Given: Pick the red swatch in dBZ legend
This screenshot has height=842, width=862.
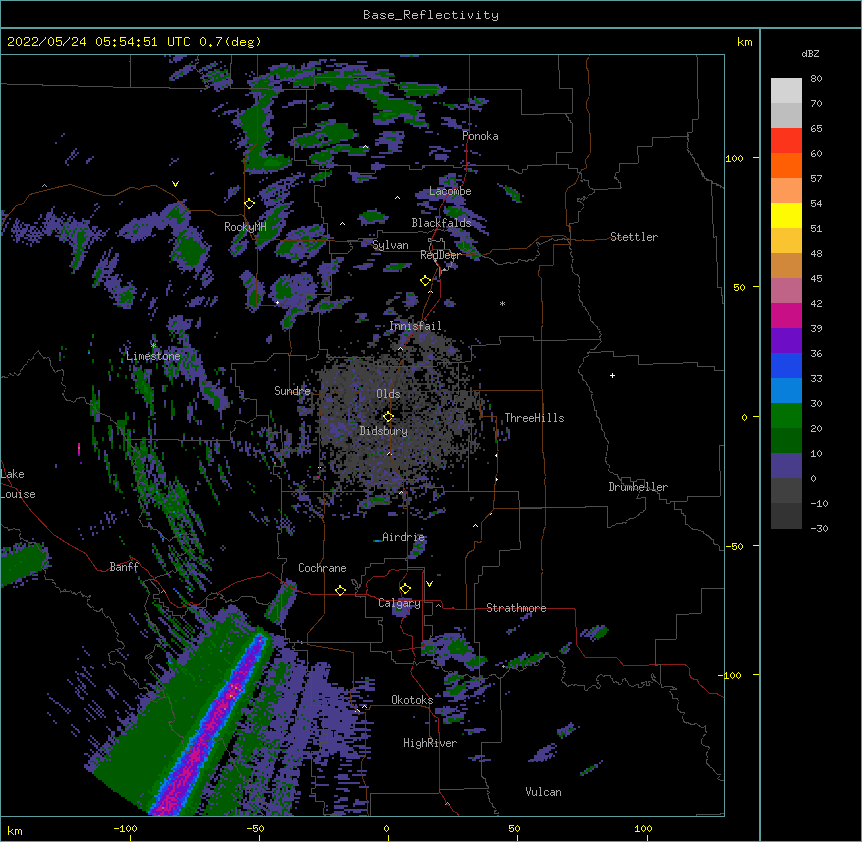Looking at the screenshot, I should tap(786, 140).
